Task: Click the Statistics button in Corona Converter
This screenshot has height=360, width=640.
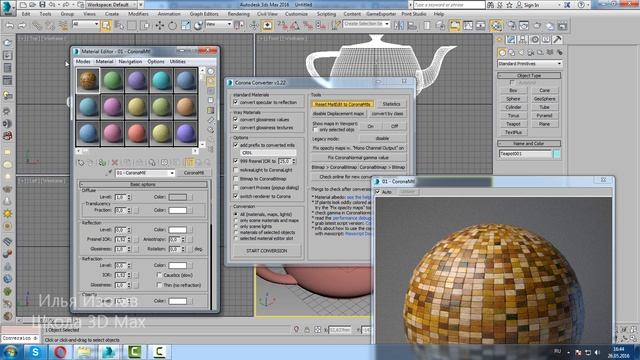Action: (x=391, y=104)
